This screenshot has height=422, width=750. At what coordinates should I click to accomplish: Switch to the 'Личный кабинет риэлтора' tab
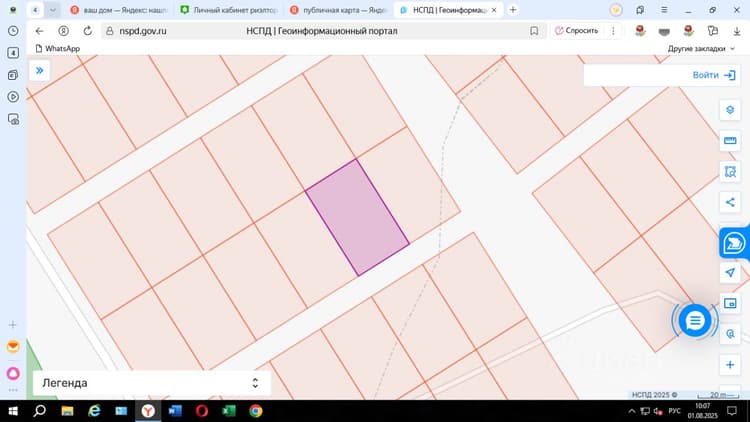(231, 10)
